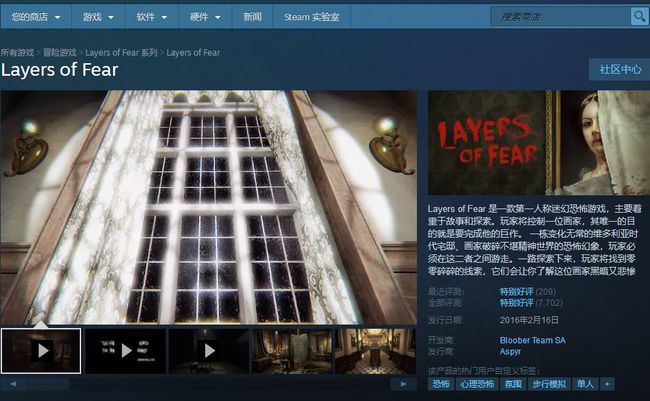Click the thumbnail strip left arrow

tap(10, 383)
